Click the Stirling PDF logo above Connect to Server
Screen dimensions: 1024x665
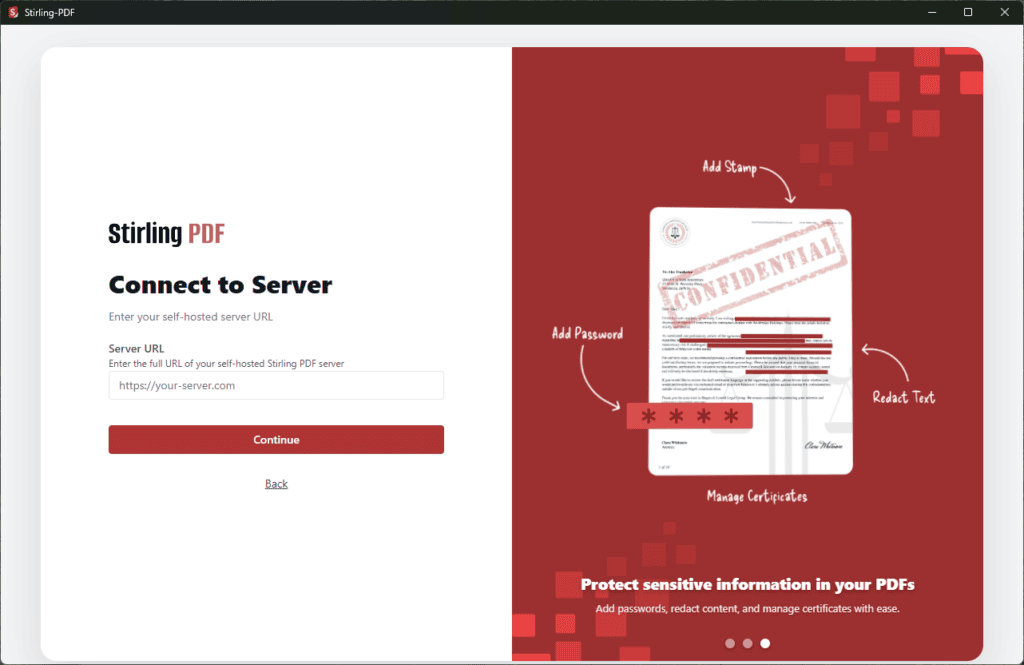pos(166,233)
